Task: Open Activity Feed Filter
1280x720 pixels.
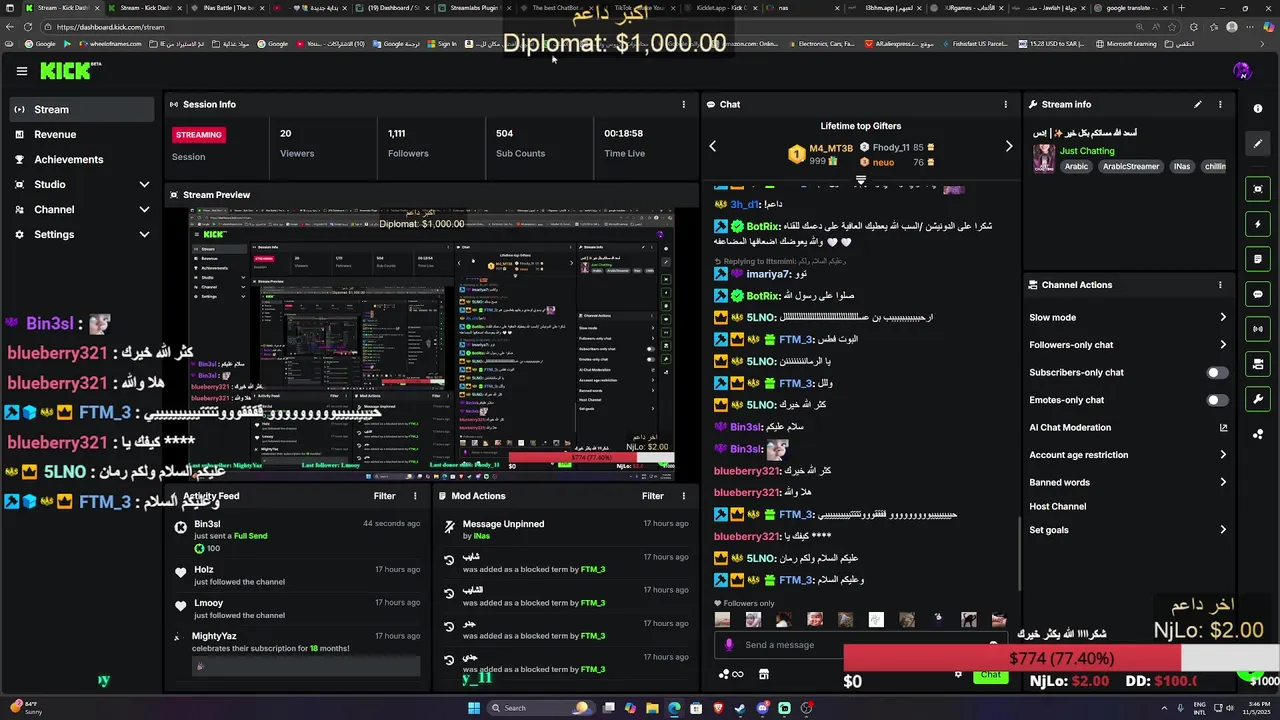Action: [384, 496]
